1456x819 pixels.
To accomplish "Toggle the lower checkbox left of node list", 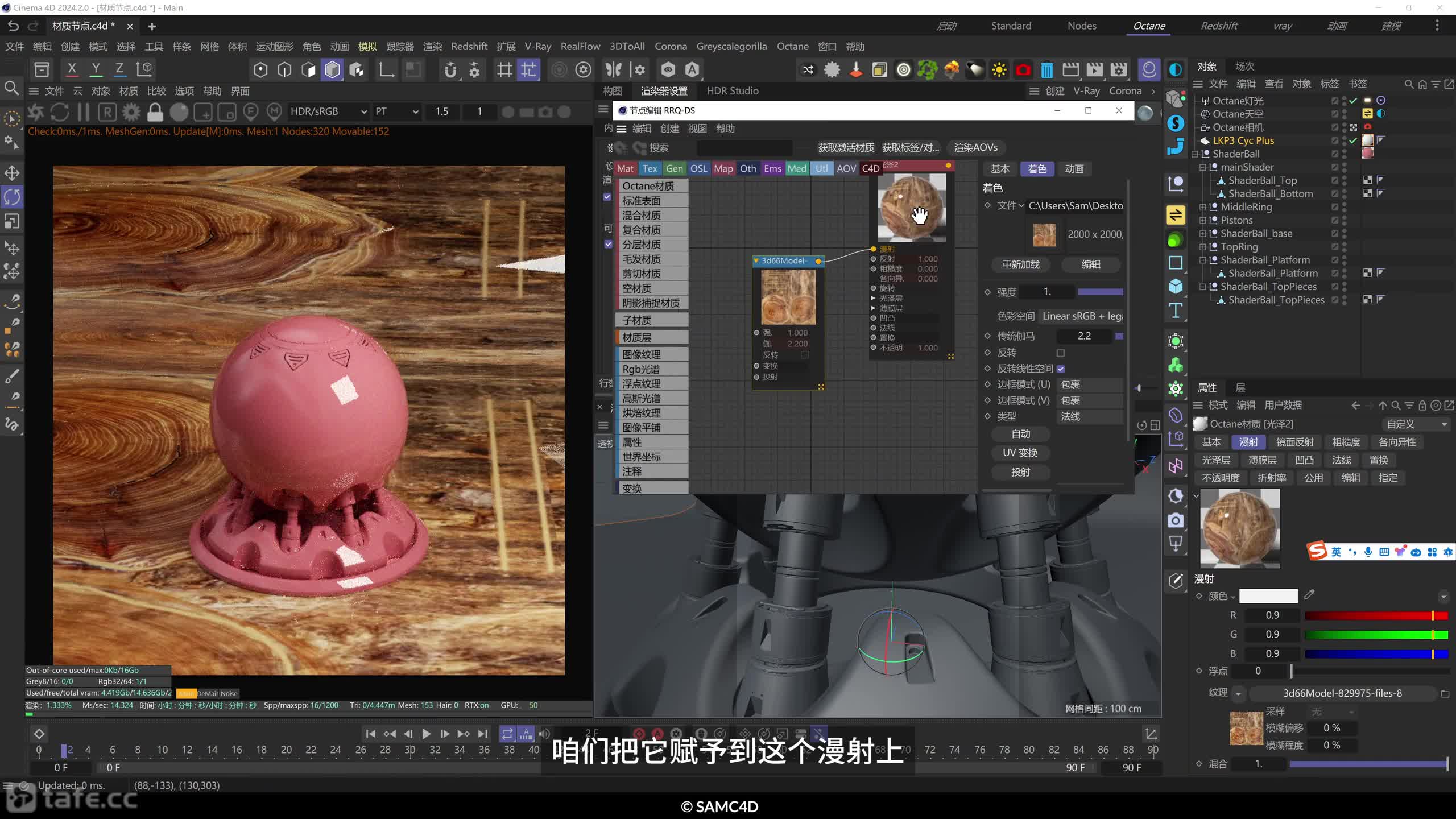I will (x=608, y=244).
